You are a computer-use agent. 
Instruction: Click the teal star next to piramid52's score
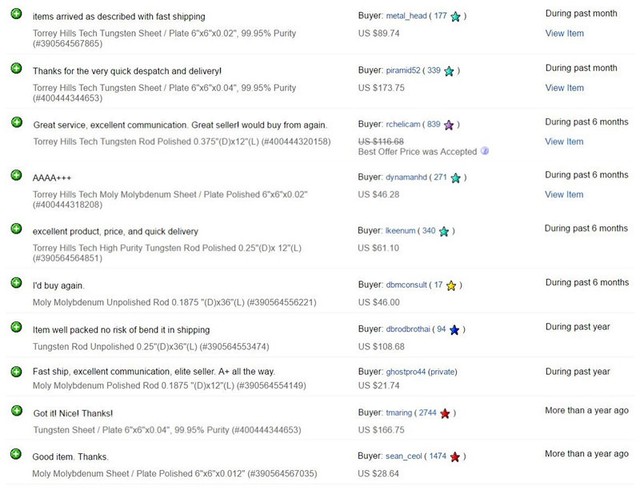pyautogui.click(x=449, y=71)
